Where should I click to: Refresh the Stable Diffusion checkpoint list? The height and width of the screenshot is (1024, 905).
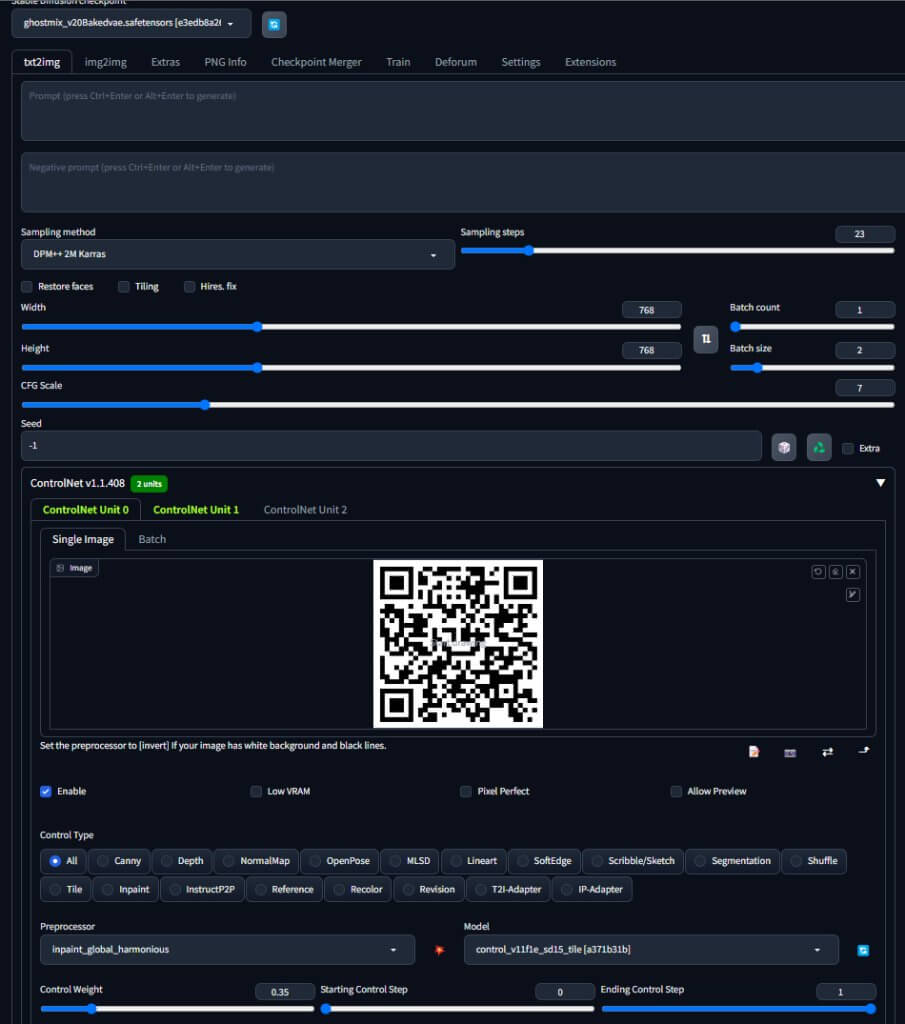click(274, 24)
